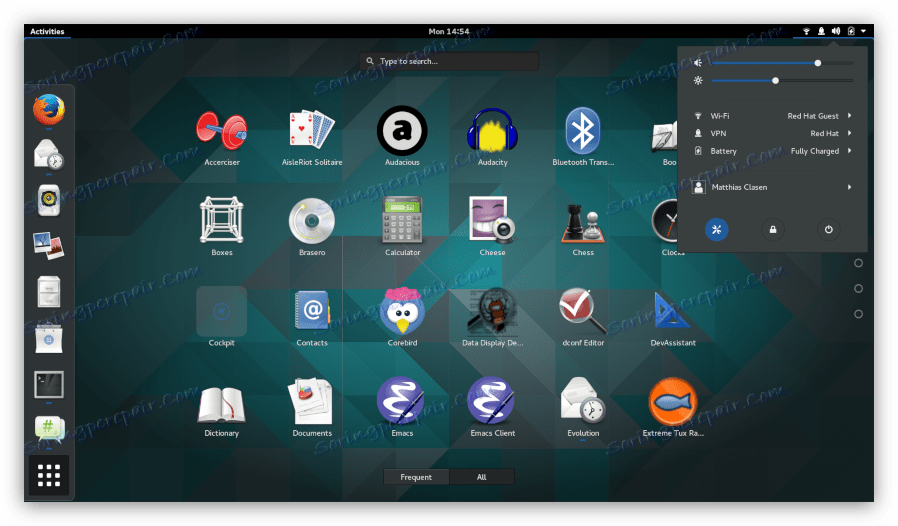Go to last app page indicator
Screen dimensions: 898x526
pyautogui.click(x=858, y=314)
